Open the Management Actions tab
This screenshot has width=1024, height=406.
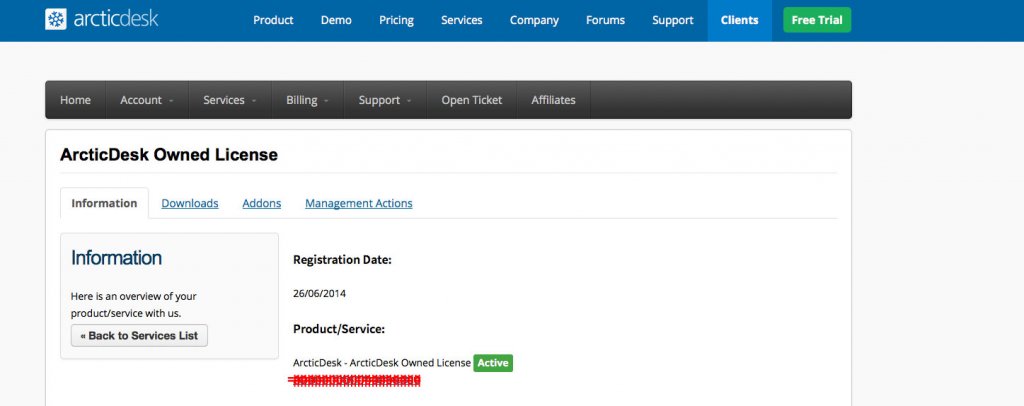(359, 203)
